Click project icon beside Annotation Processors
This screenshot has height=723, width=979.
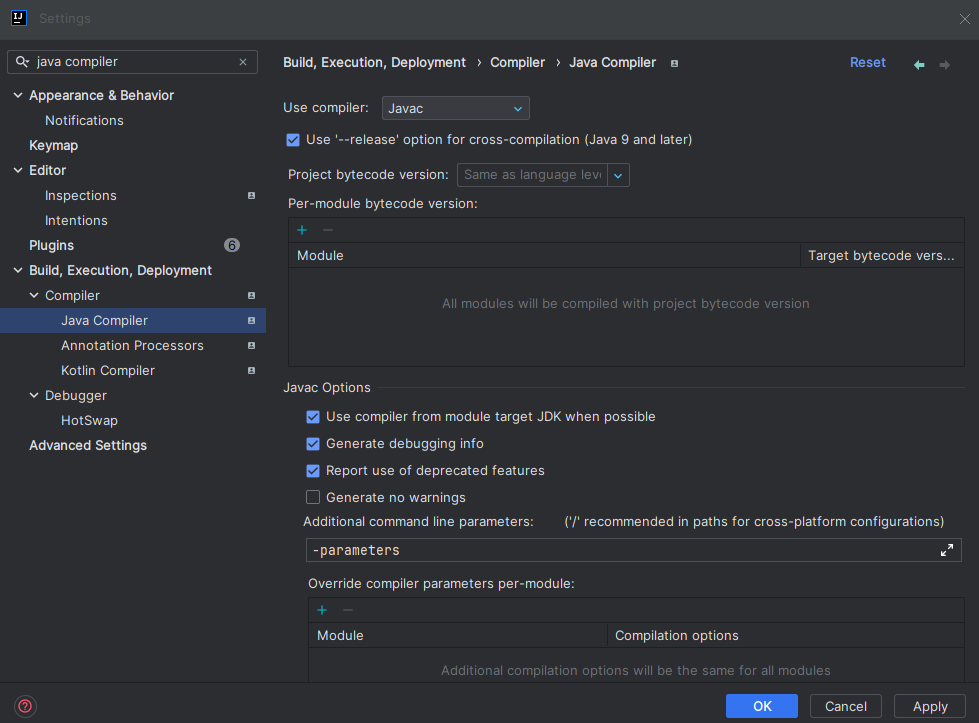[252, 345]
